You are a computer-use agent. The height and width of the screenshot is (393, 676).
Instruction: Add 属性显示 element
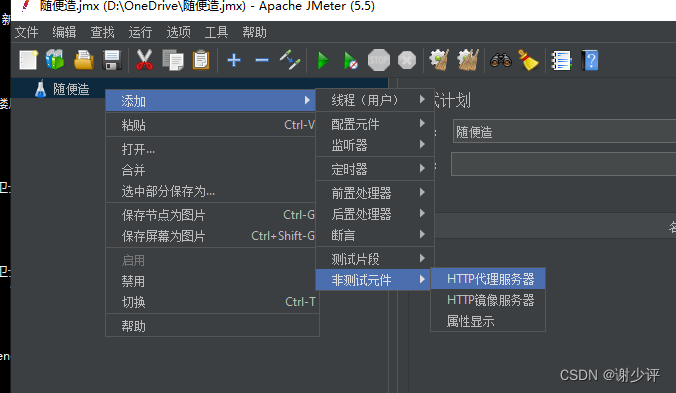click(x=488, y=321)
